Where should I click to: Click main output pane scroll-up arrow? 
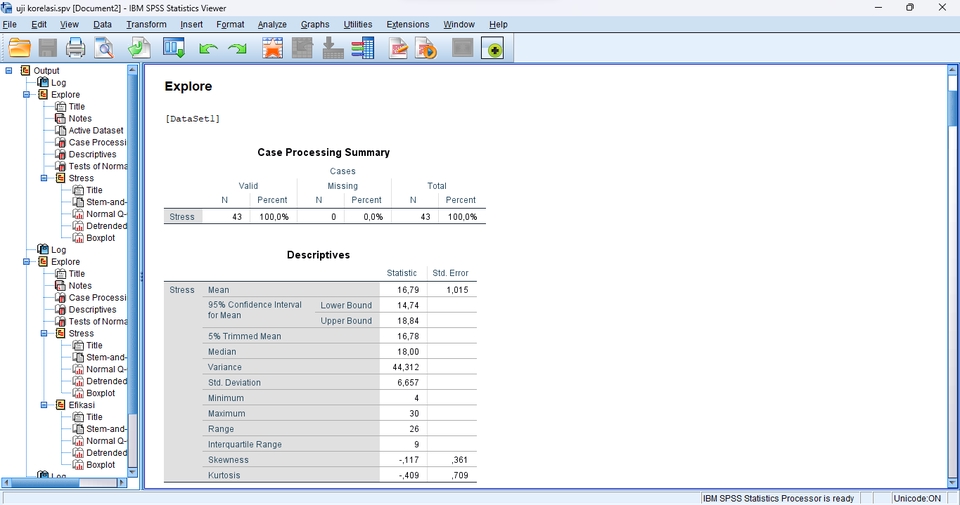pos(953,70)
